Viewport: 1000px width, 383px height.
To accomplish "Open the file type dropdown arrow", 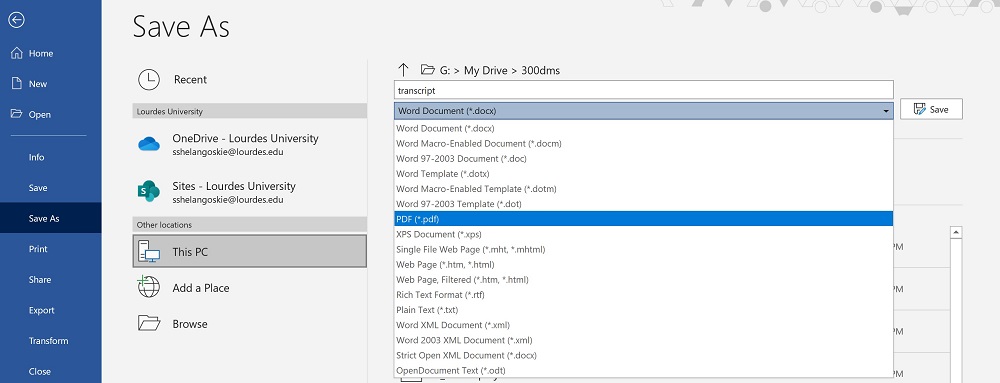I will point(886,111).
